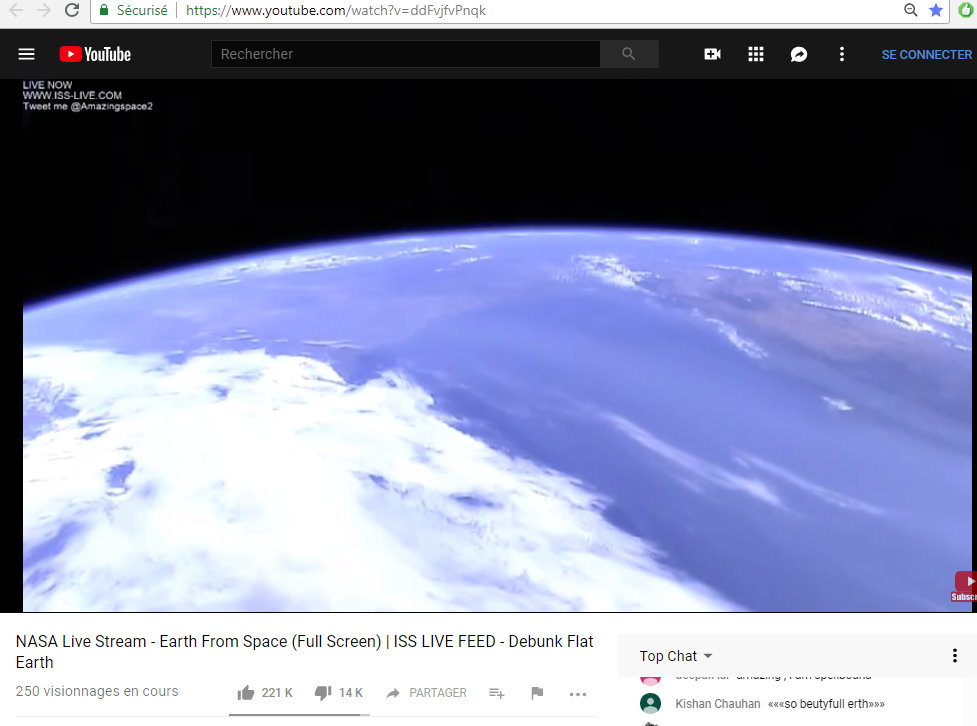The image size is (977, 726).
Task: Open the green browser extension icon
Action: (966, 10)
